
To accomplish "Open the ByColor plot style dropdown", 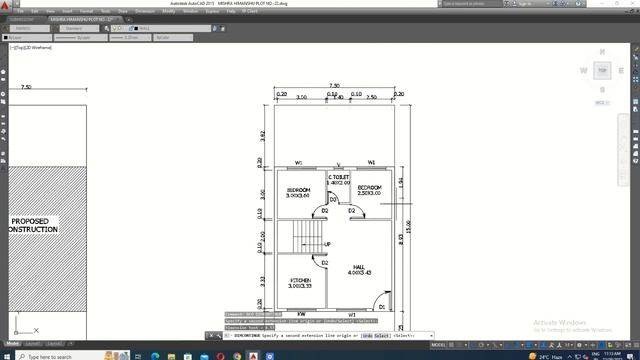I will tap(173, 38).
